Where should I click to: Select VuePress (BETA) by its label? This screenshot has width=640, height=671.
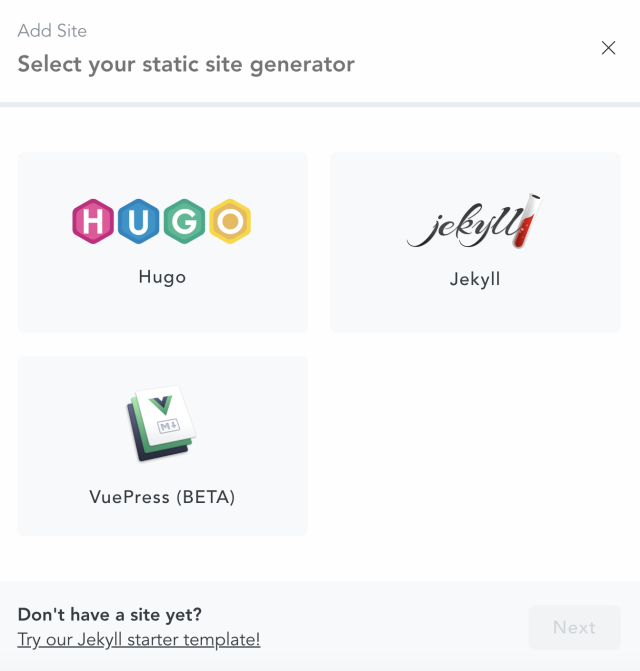(x=162, y=497)
